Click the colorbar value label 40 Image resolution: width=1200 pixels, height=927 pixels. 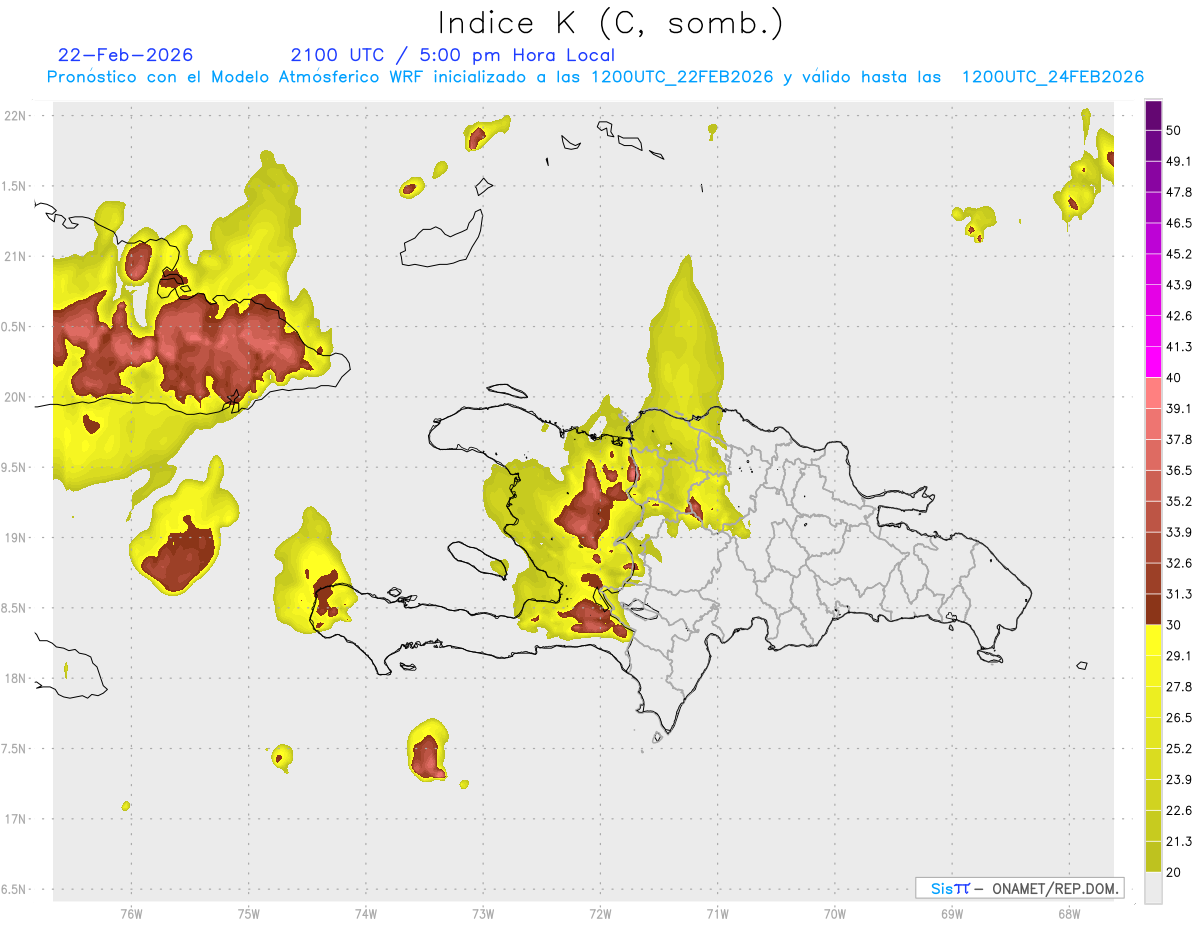(1174, 377)
